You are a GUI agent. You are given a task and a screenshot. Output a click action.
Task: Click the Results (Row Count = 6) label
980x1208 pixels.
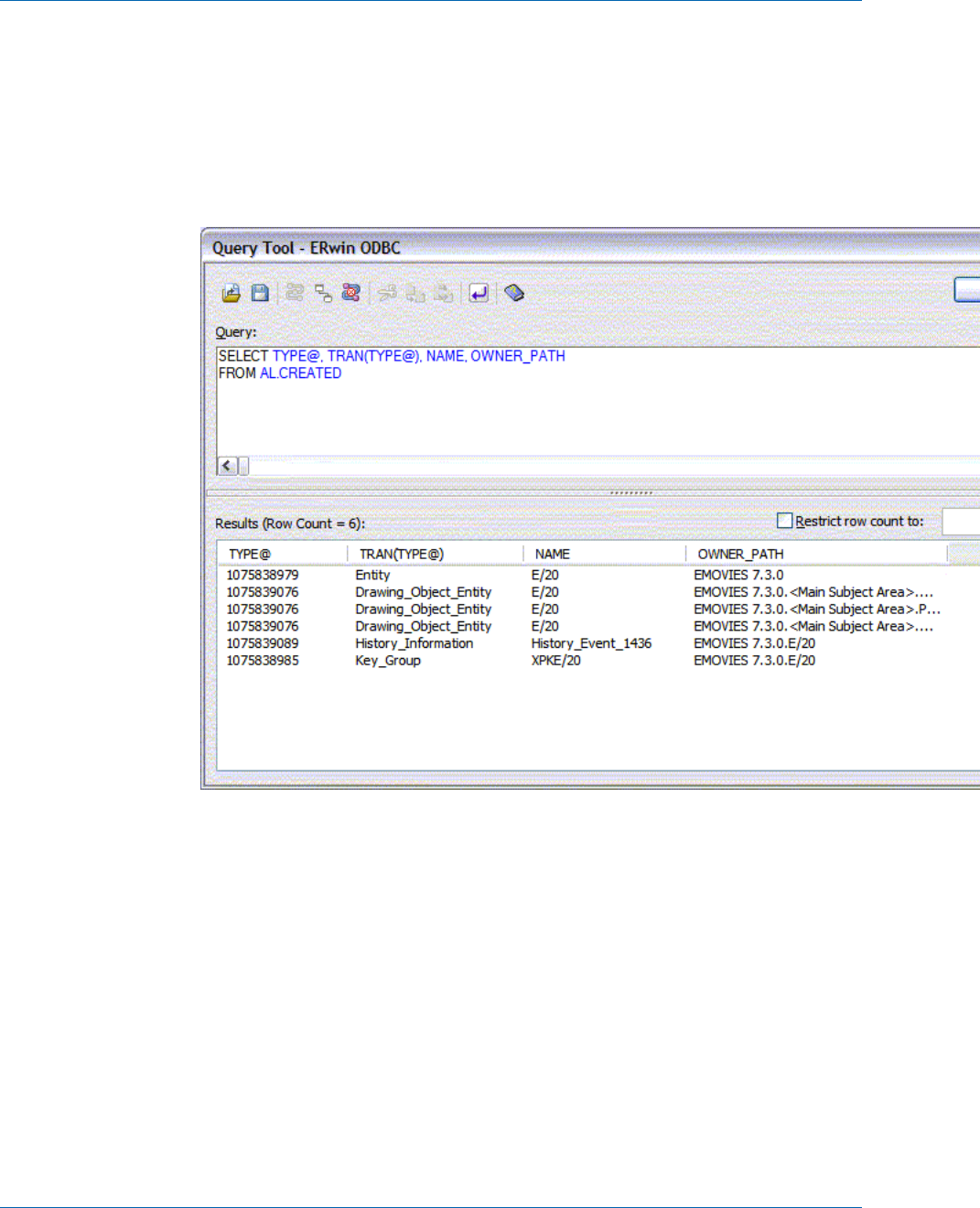tap(290, 523)
